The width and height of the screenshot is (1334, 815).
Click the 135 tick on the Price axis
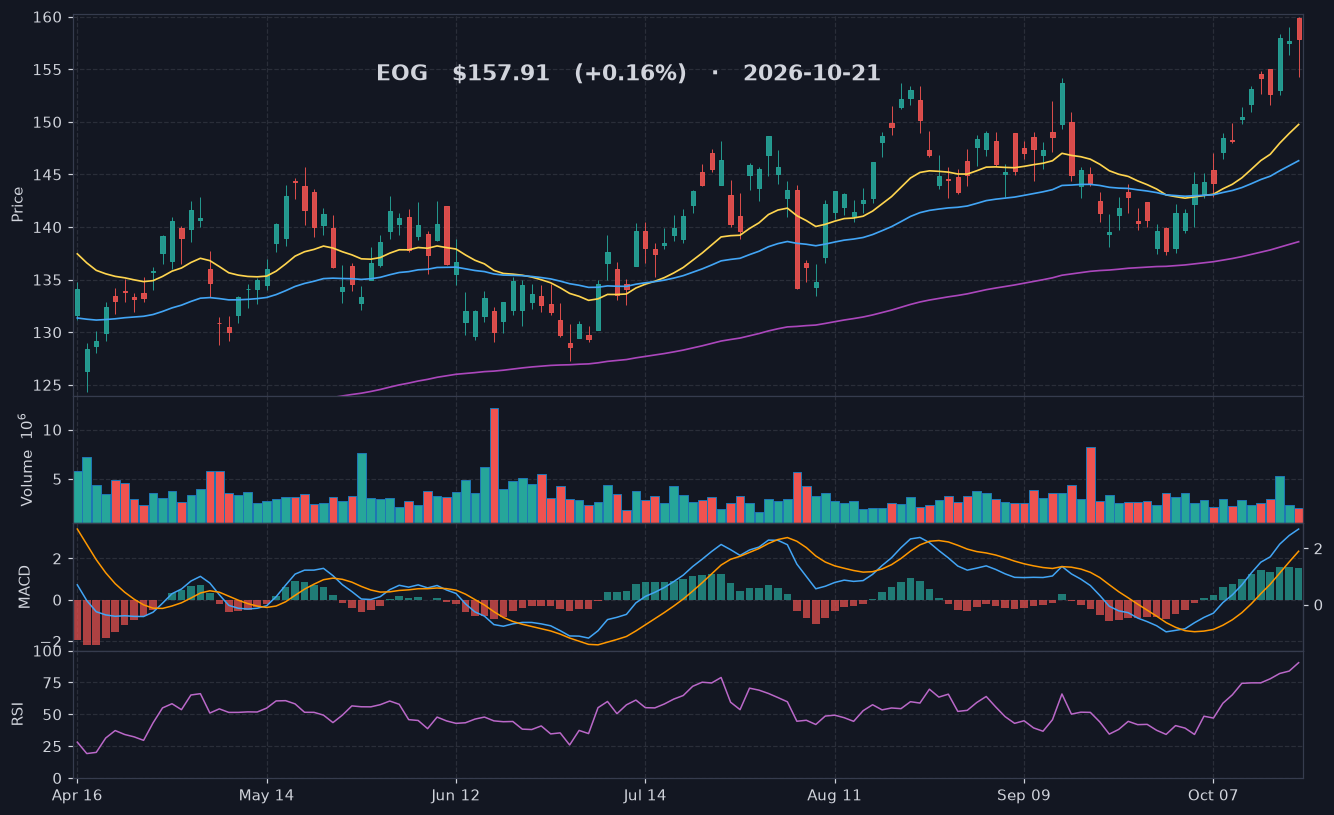coord(48,280)
